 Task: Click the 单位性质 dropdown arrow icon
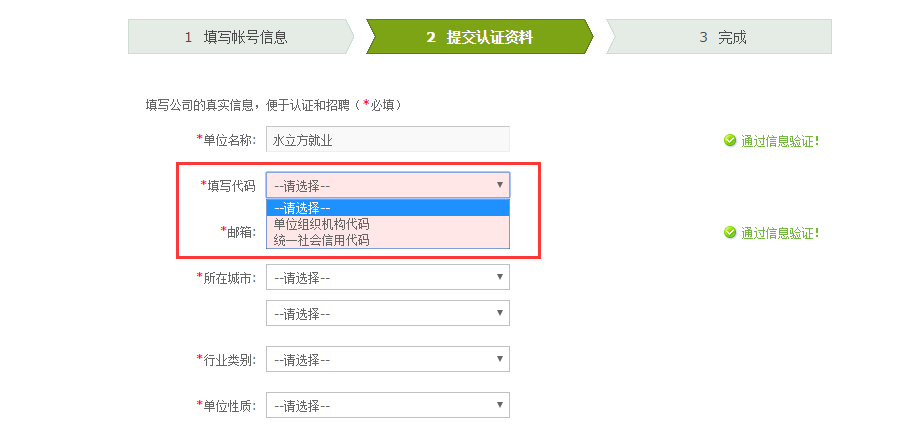click(x=500, y=404)
